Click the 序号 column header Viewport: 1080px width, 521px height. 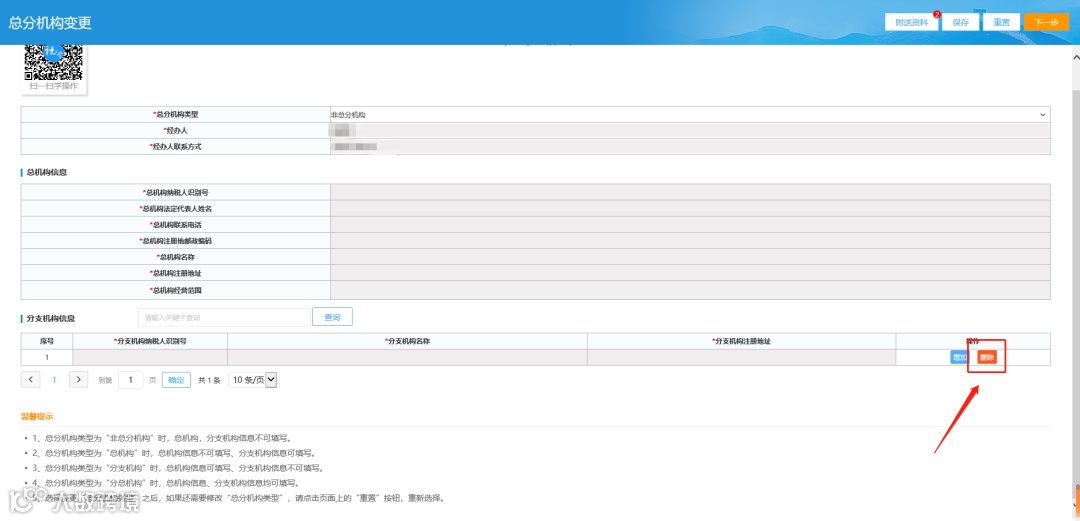click(47, 341)
